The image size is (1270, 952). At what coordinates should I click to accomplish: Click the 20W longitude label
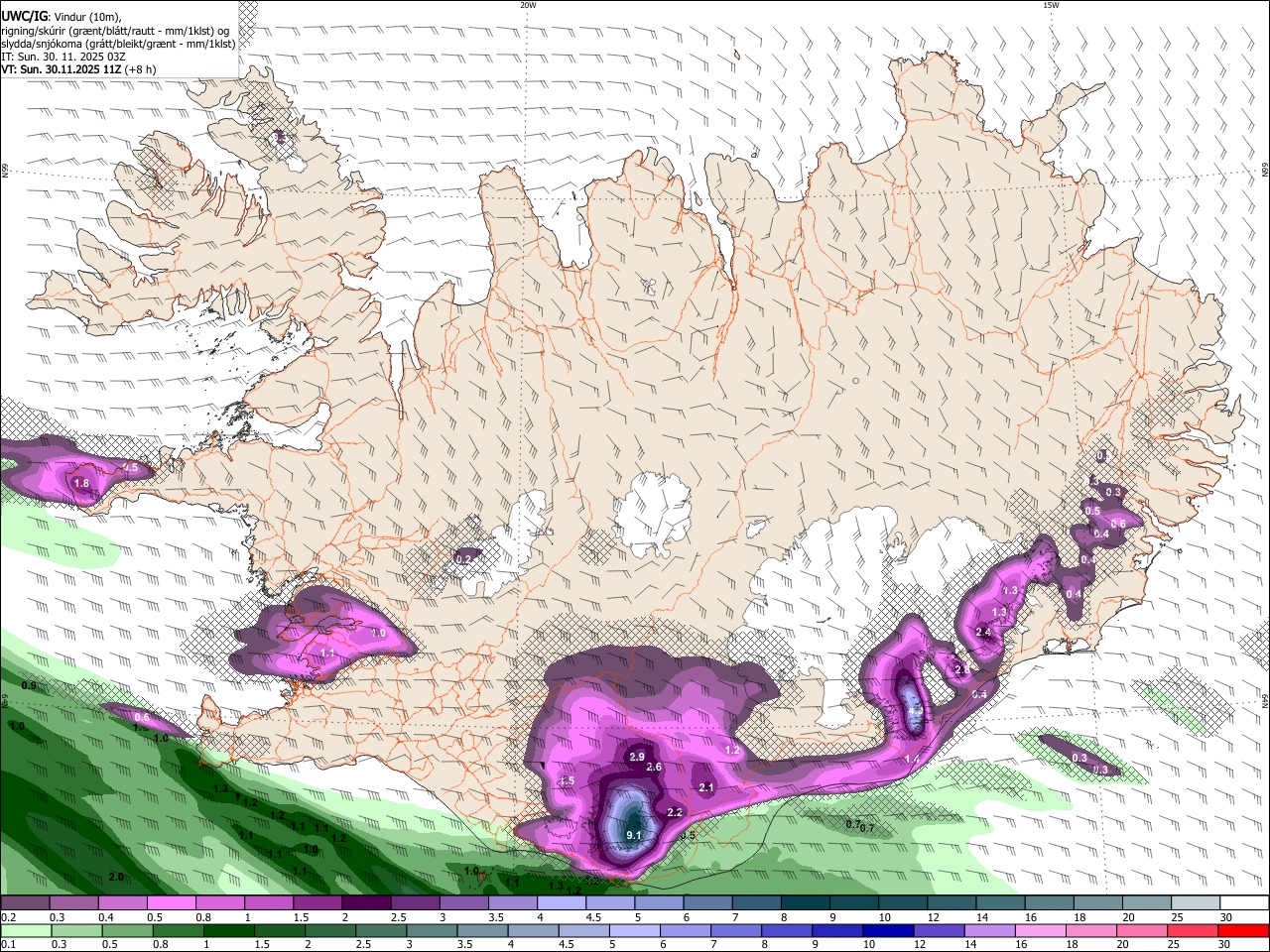coord(528,5)
